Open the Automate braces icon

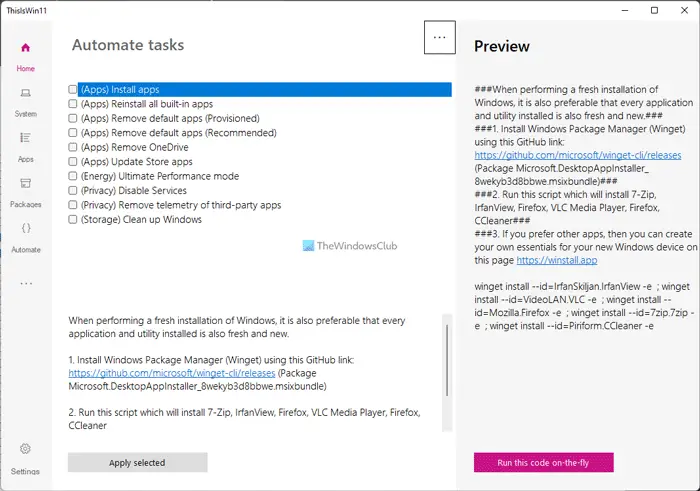pos(25,229)
